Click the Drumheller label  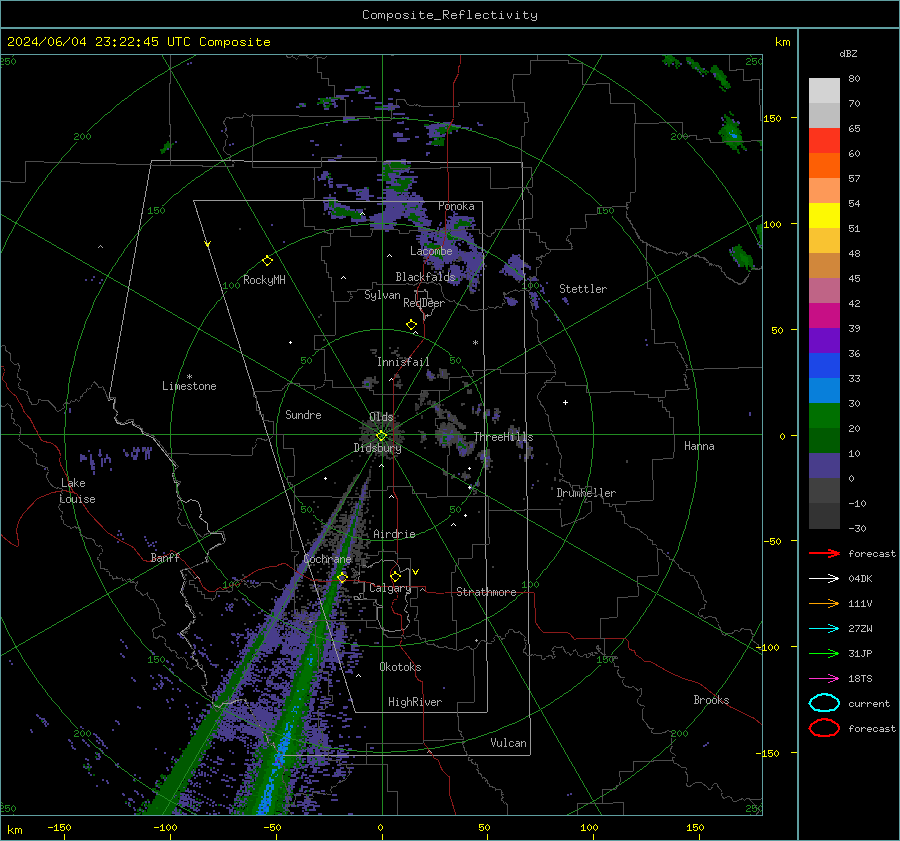click(586, 493)
